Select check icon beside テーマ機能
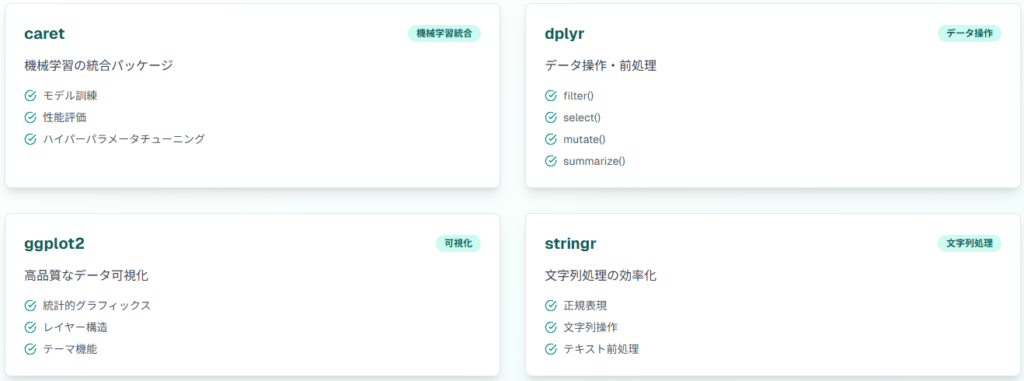 pos(30,349)
